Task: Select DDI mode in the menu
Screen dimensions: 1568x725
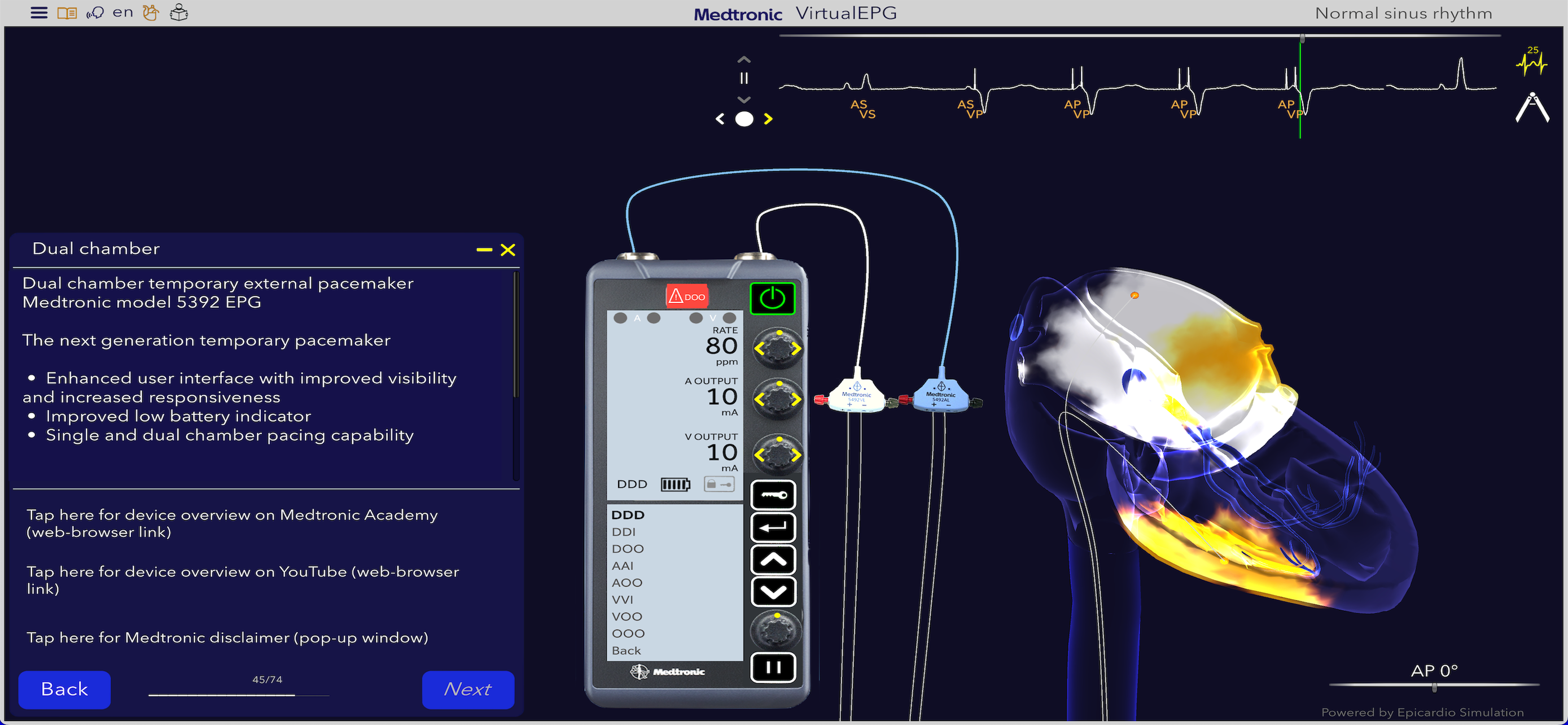Action: click(x=624, y=532)
